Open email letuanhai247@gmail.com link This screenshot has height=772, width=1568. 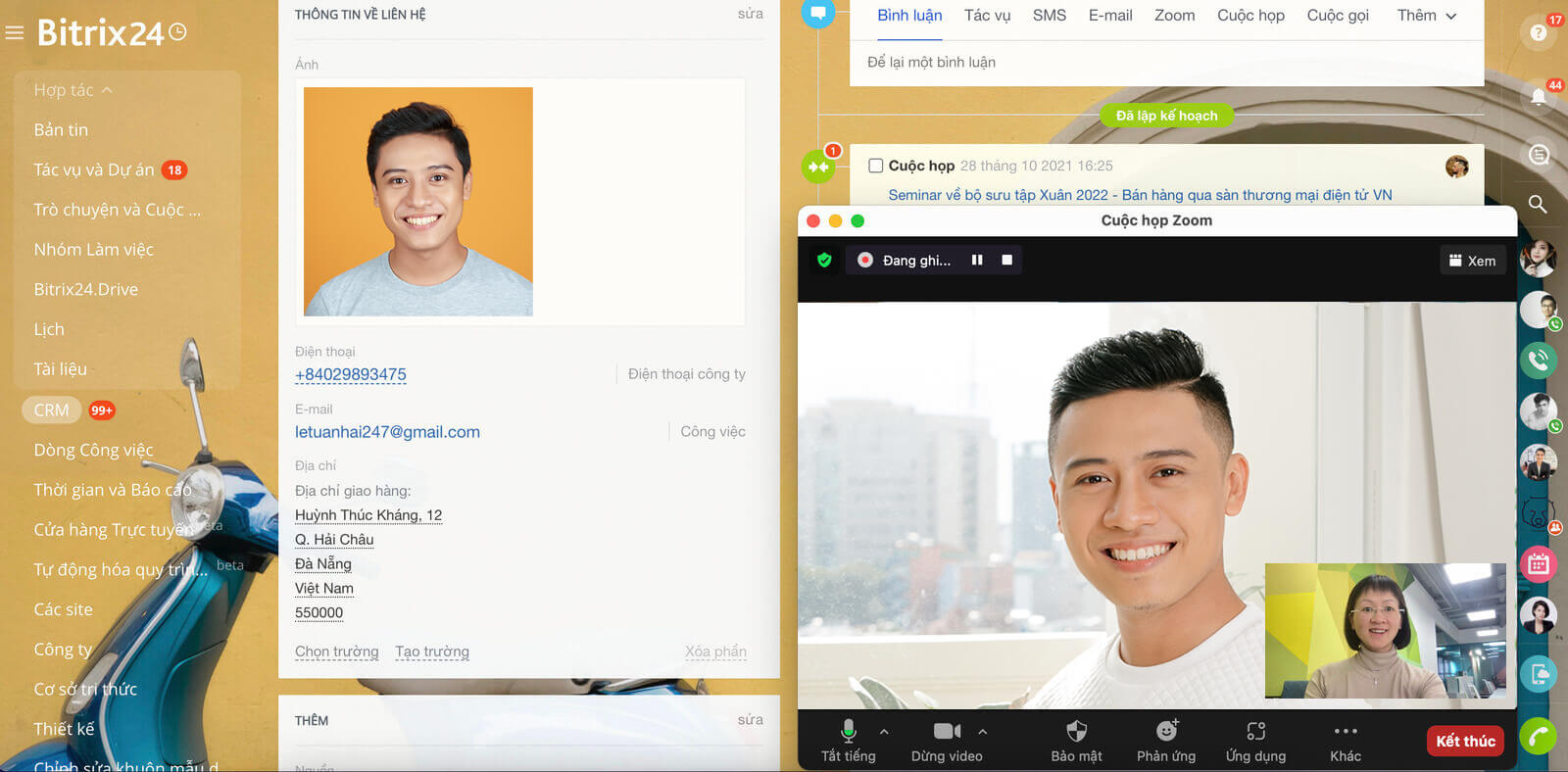[387, 432]
